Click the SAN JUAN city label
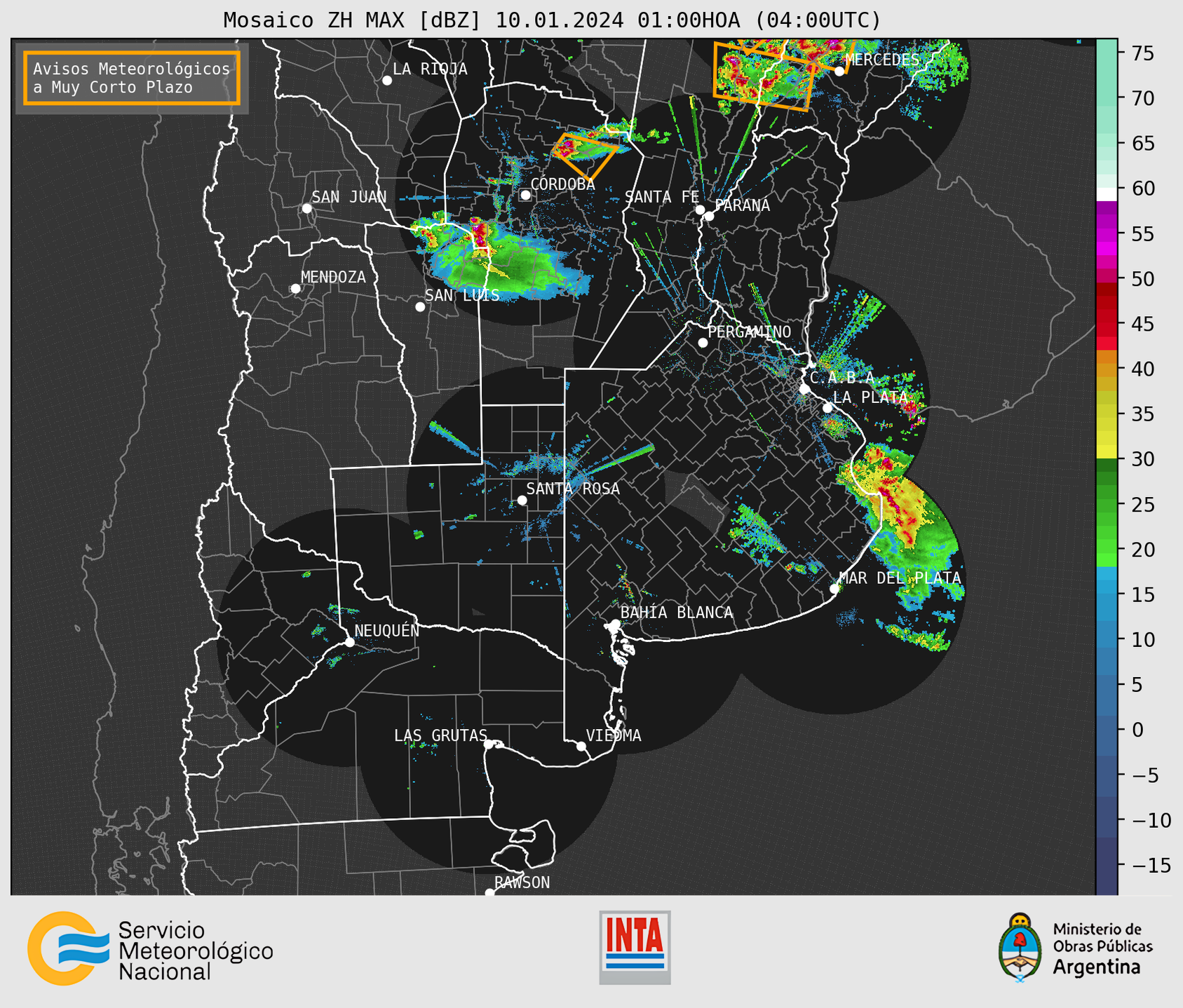Screen dimensions: 1183x1008 tap(349, 197)
